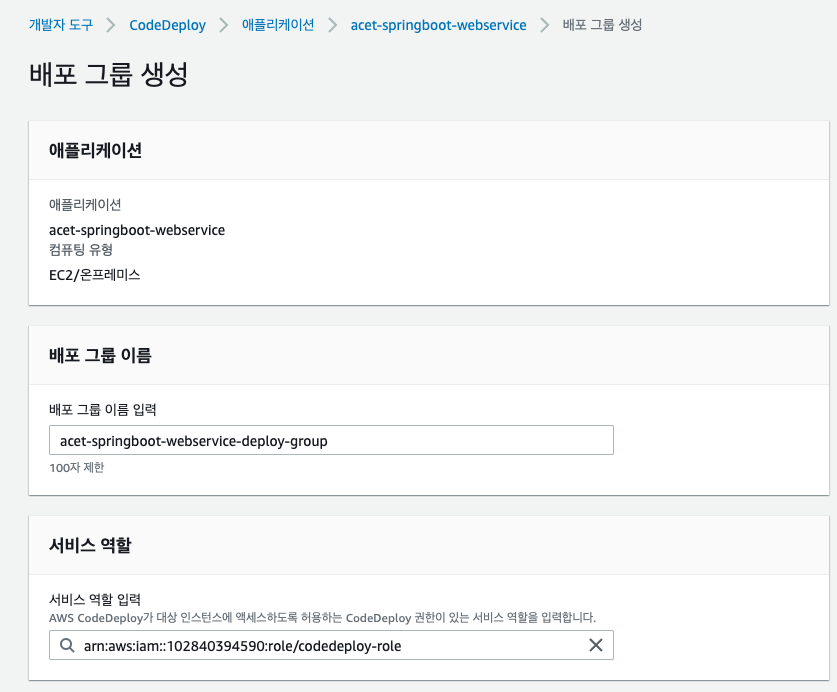Open the 개발자 도구 breadcrumb link
This screenshot has width=837, height=692.
[x=61, y=25]
